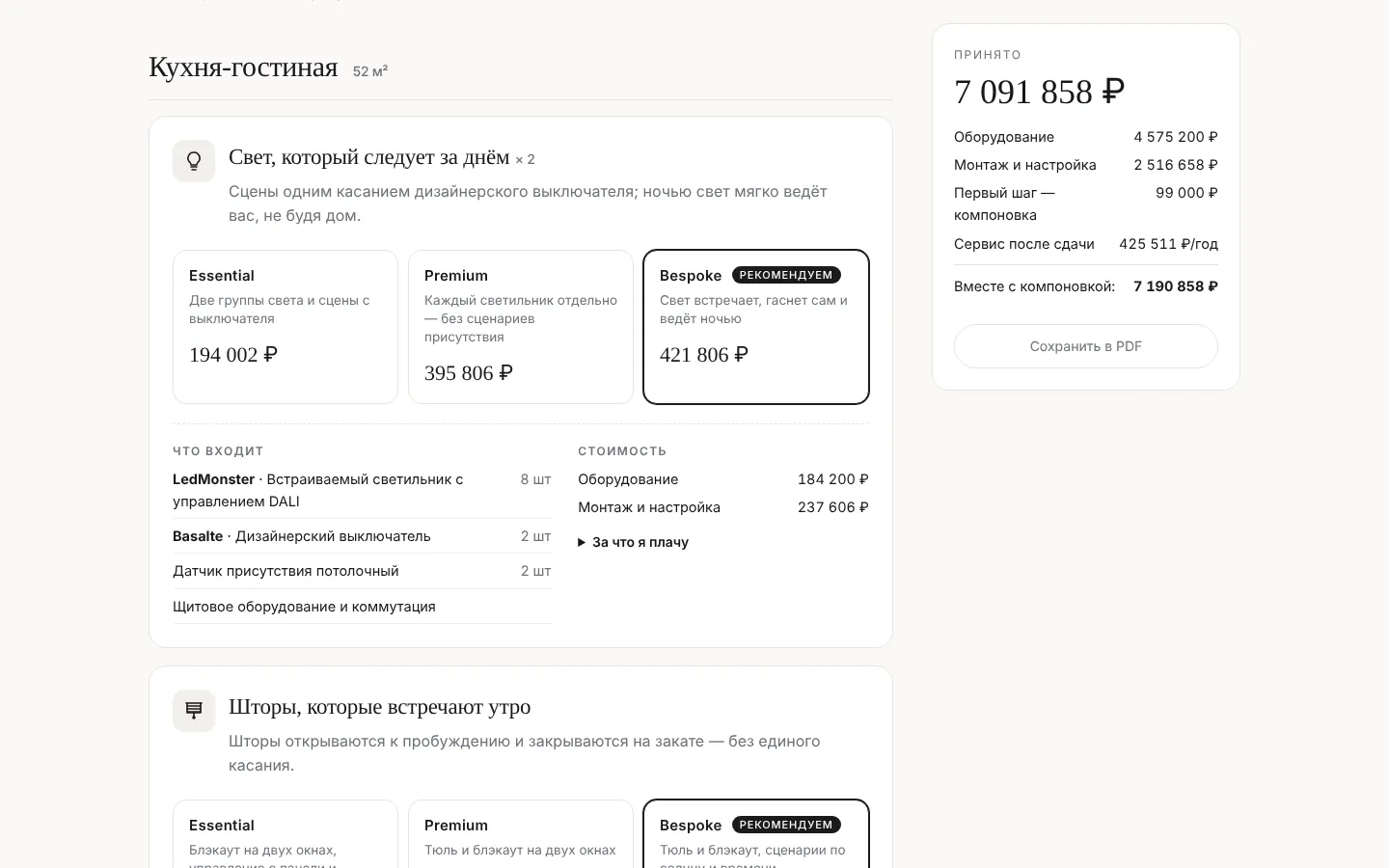Click the Вместе с компоновкой 7 190 858 ₽ total

pyautogui.click(x=1176, y=286)
